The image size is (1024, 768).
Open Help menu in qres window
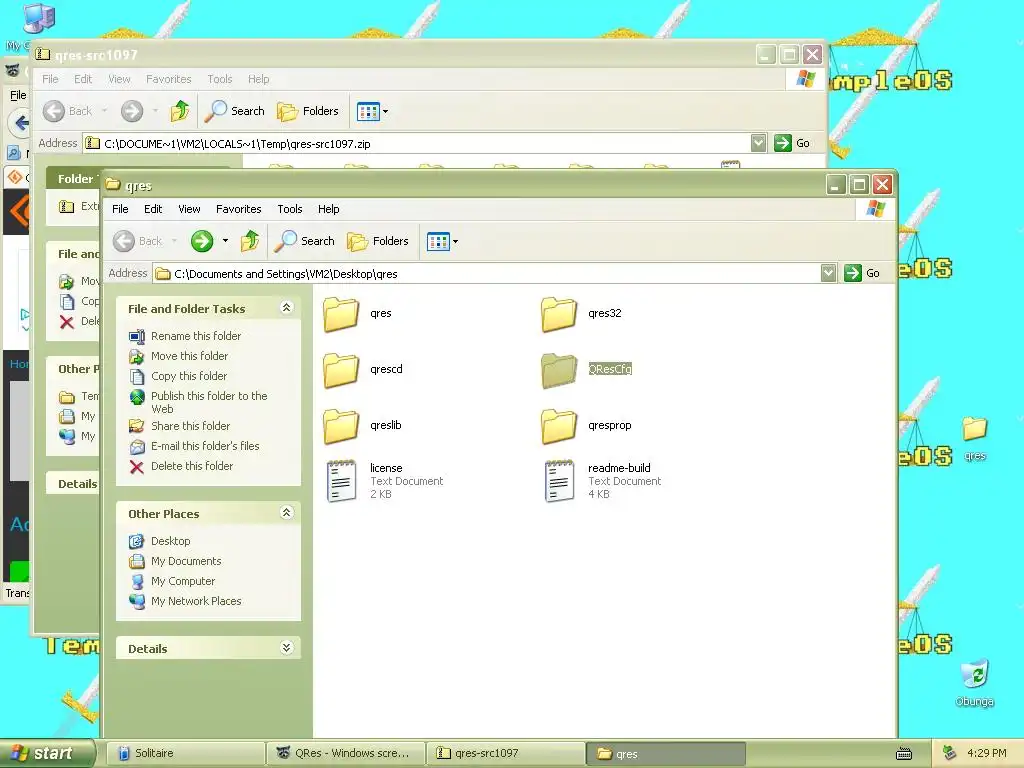click(x=328, y=209)
